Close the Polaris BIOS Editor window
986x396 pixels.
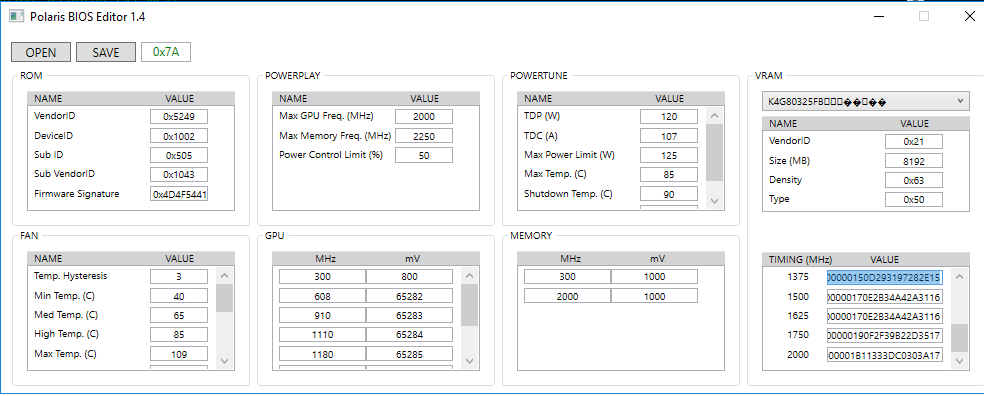tap(969, 16)
